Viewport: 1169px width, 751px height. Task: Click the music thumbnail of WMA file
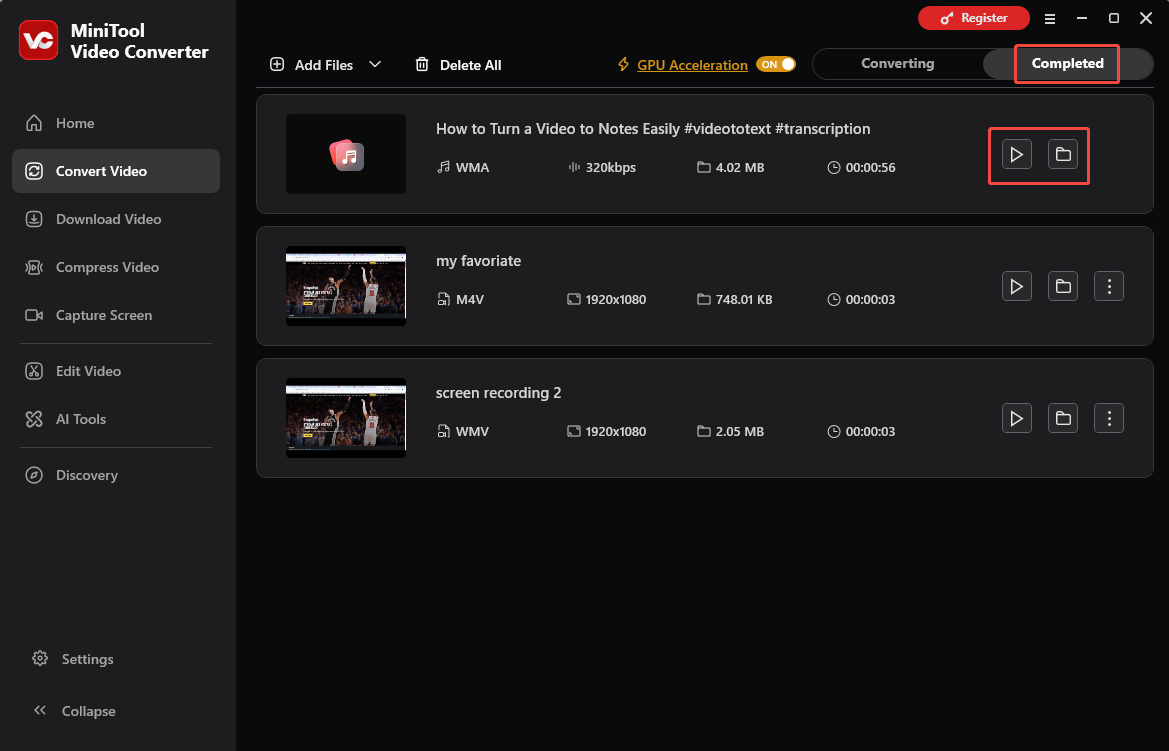346,154
